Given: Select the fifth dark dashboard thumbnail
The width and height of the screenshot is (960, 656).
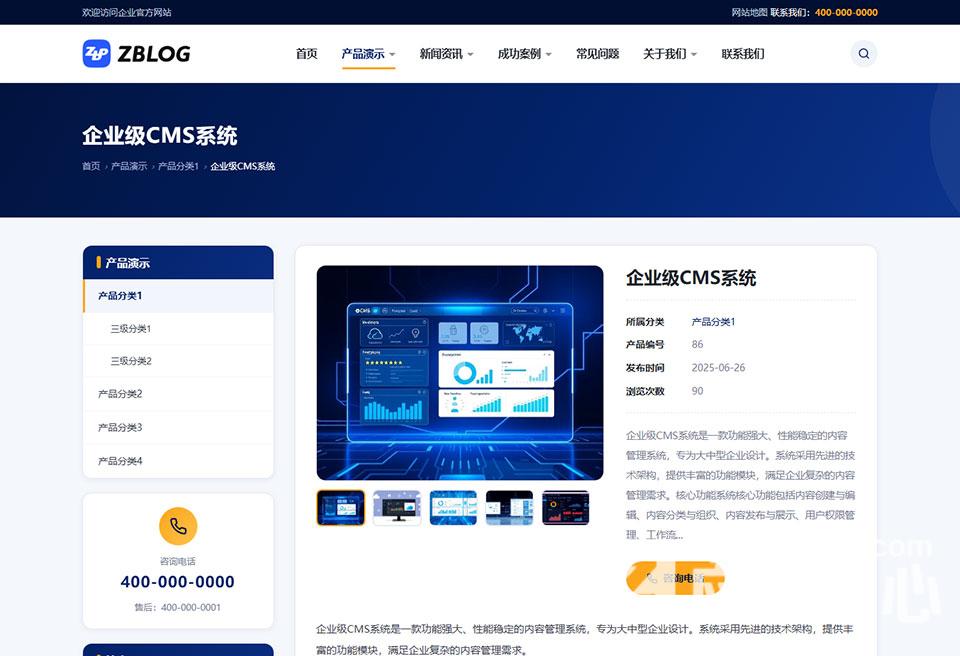Looking at the screenshot, I should [x=566, y=508].
